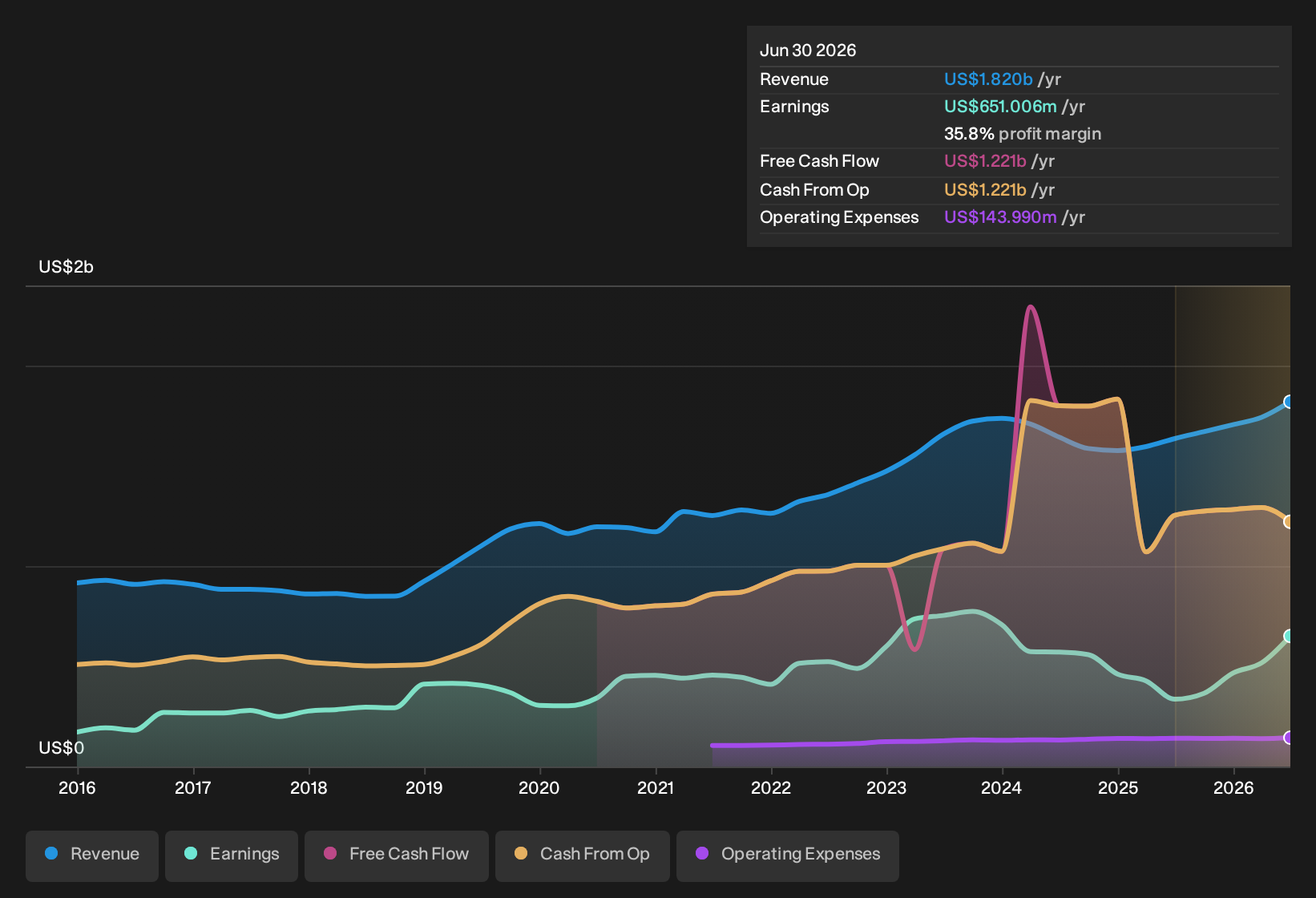
Task: Click the 2024 x-axis label
Action: [x=1002, y=788]
